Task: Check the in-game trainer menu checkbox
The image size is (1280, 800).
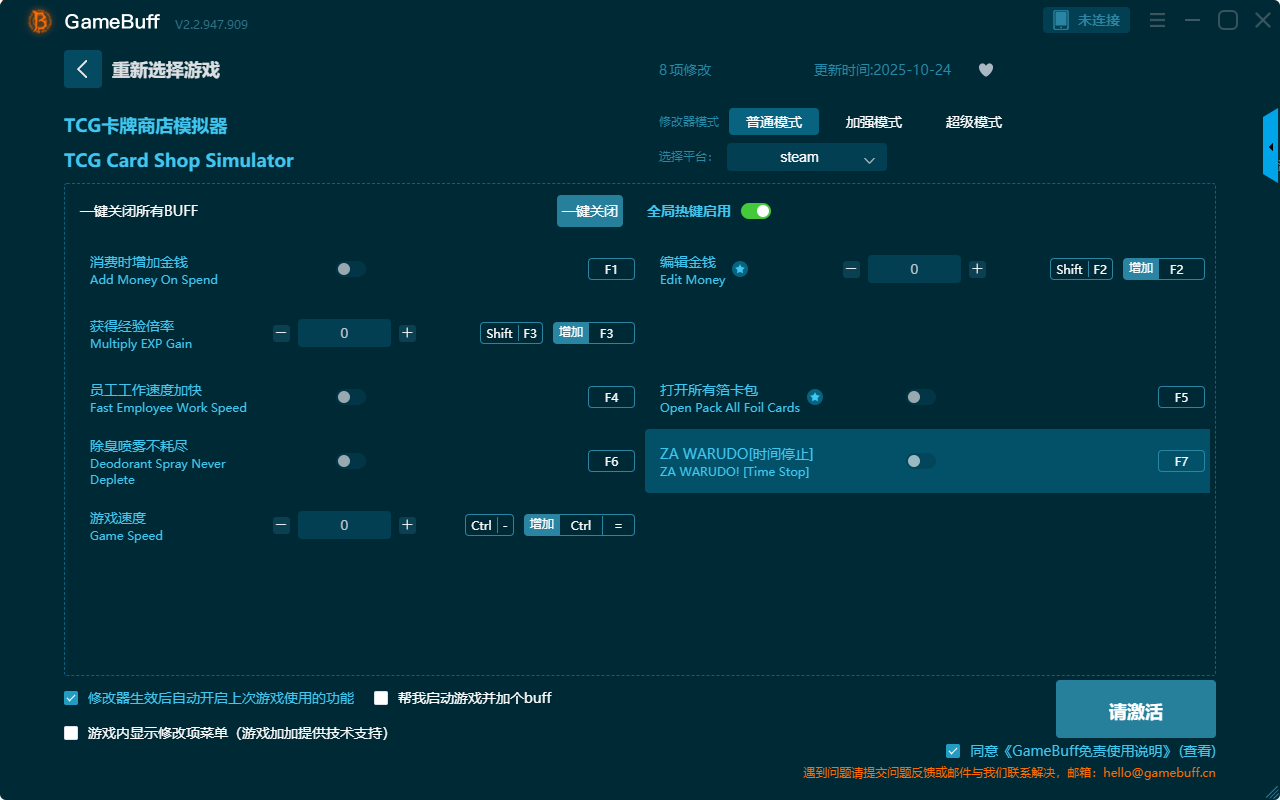Action: [x=71, y=733]
